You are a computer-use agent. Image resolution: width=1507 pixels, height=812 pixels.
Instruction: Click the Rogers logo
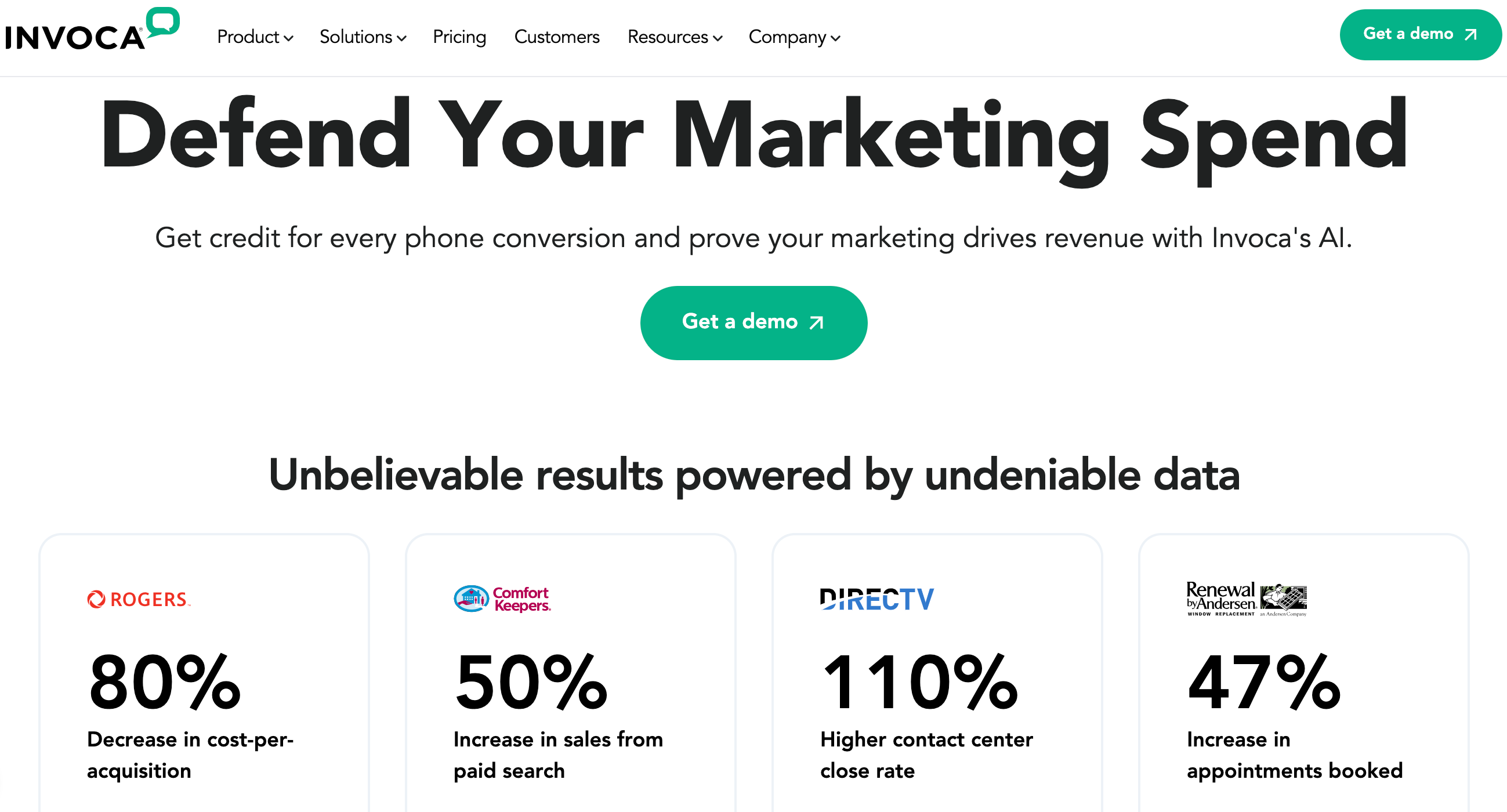click(x=139, y=599)
